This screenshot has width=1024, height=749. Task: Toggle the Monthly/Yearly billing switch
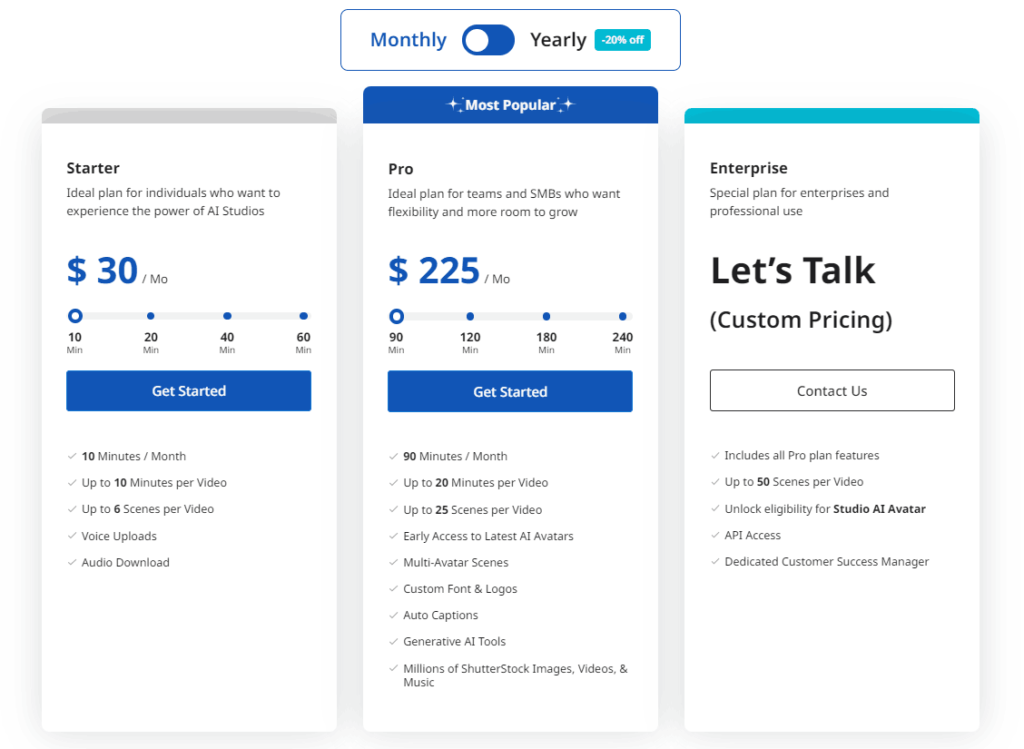point(488,40)
